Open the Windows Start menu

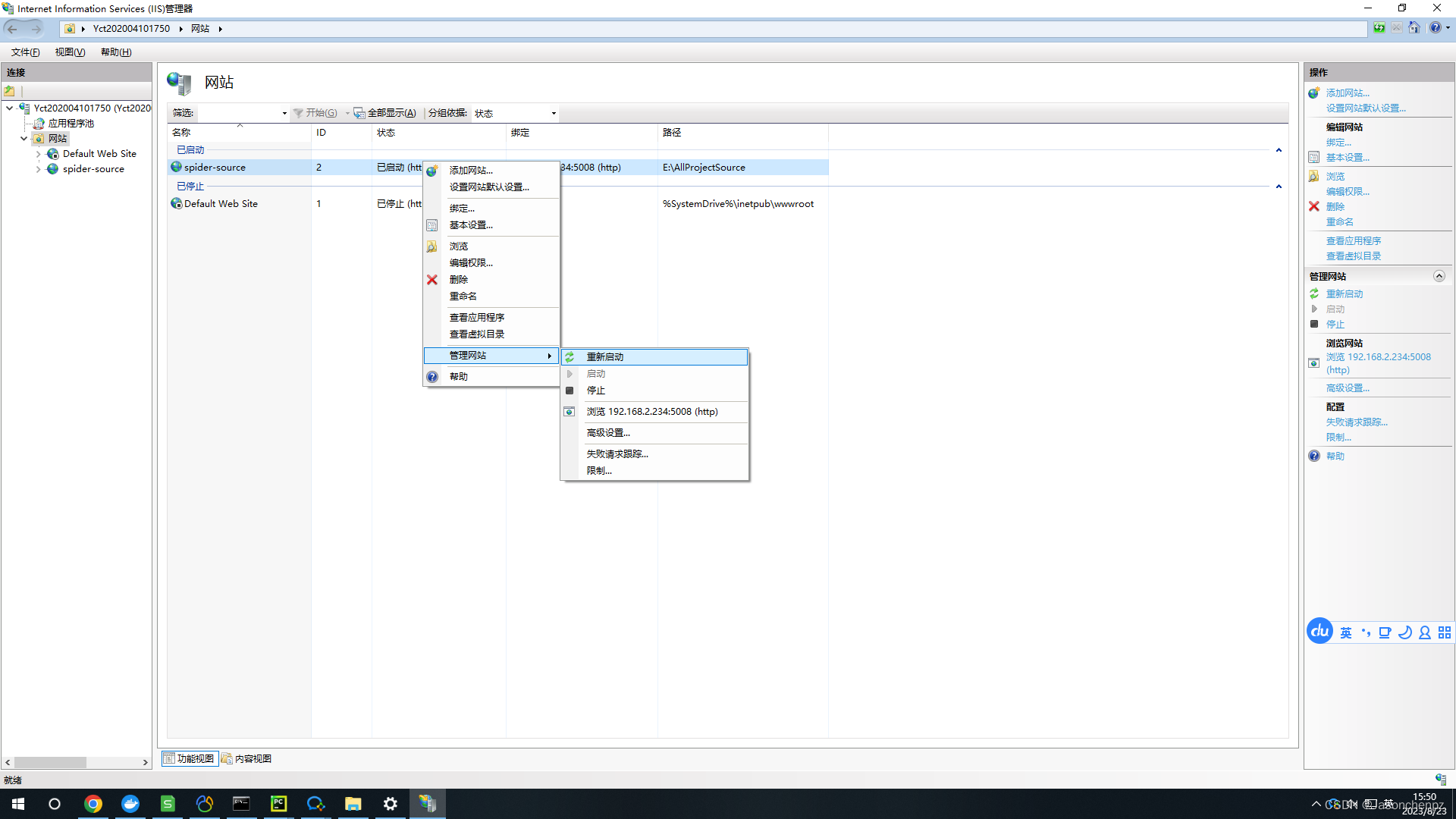coord(18,804)
